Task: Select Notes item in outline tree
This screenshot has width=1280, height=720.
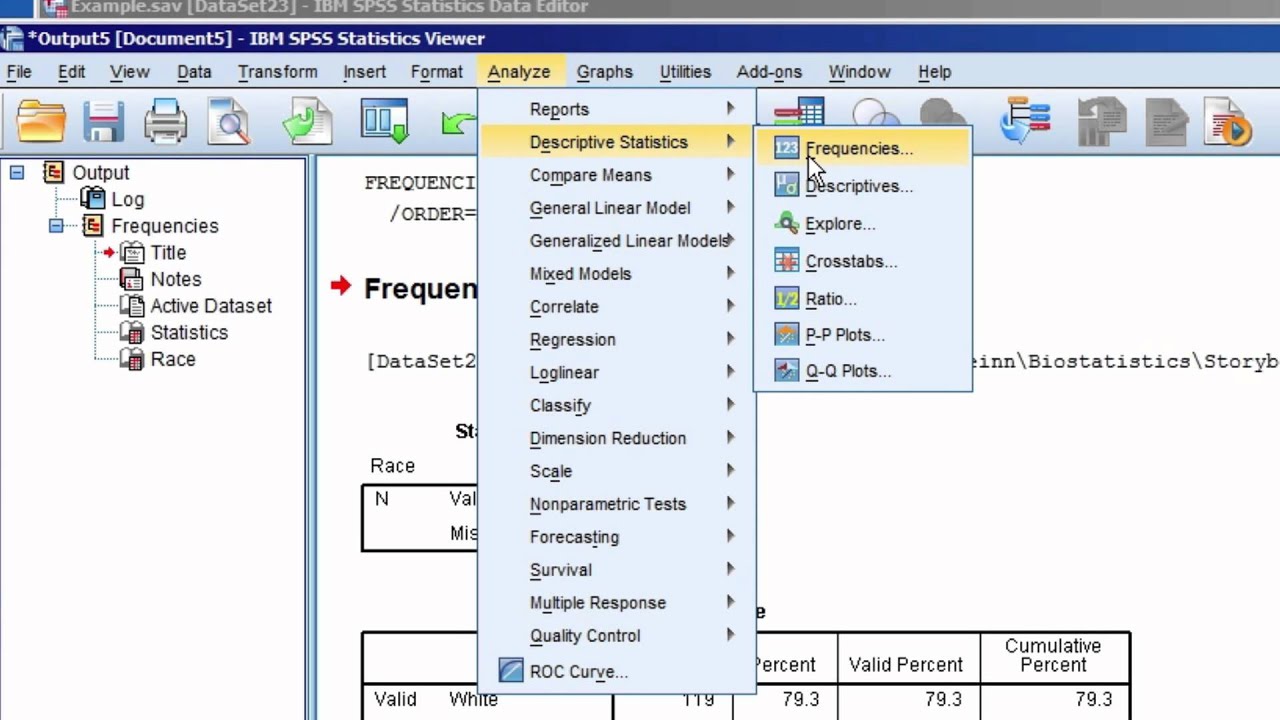Action: pyautogui.click(x=176, y=279)
